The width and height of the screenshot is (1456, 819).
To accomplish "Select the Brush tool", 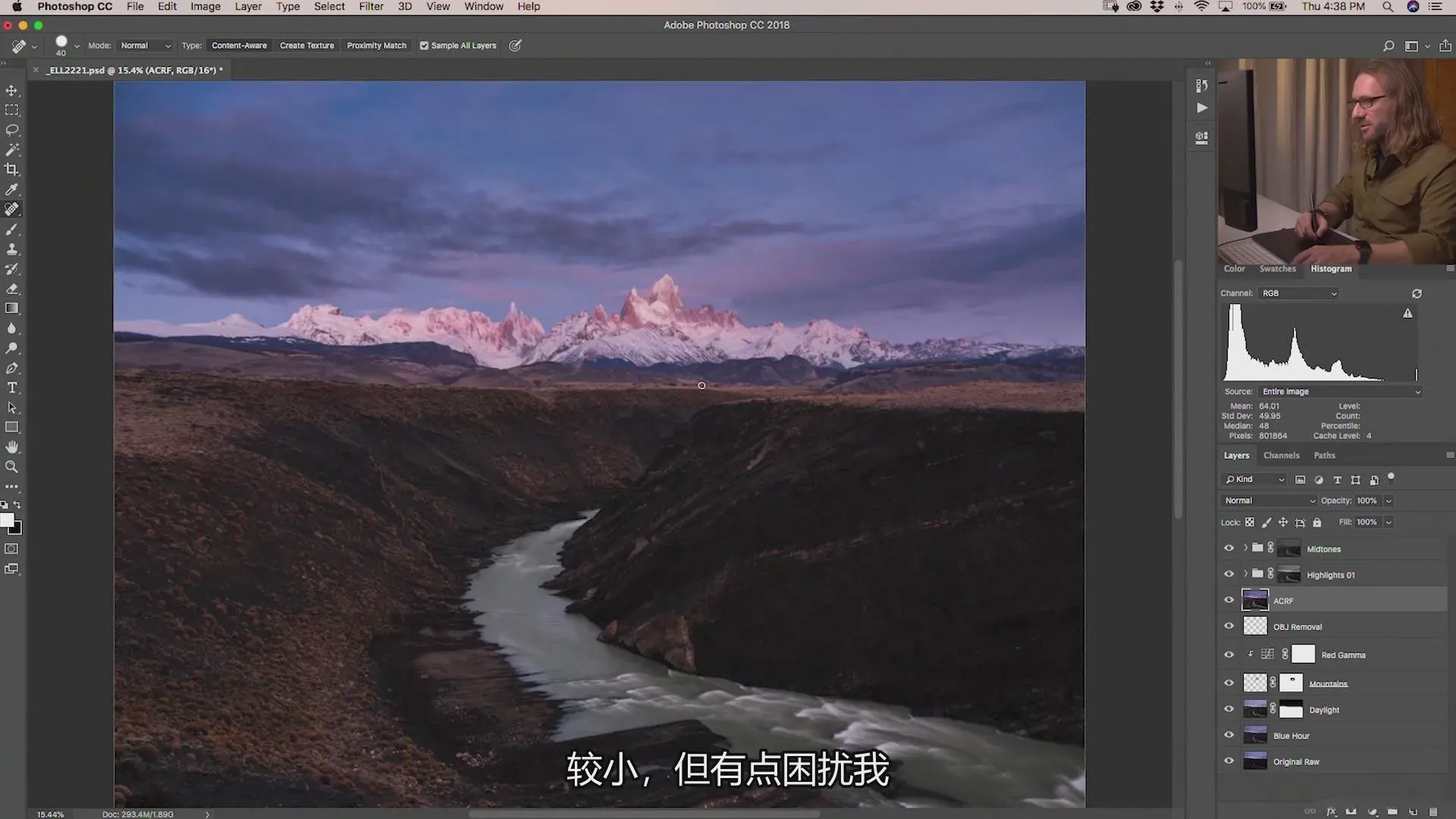I will [13, 229].
